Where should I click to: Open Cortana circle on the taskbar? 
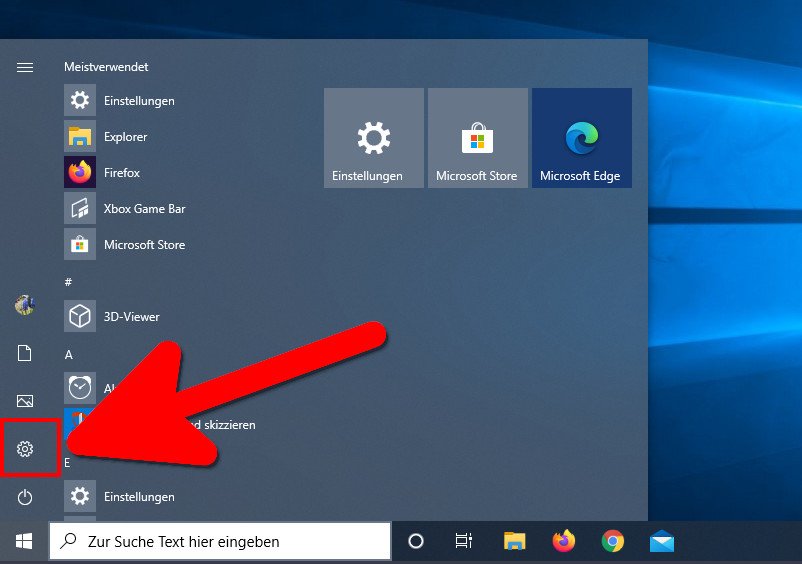(416, 541)
